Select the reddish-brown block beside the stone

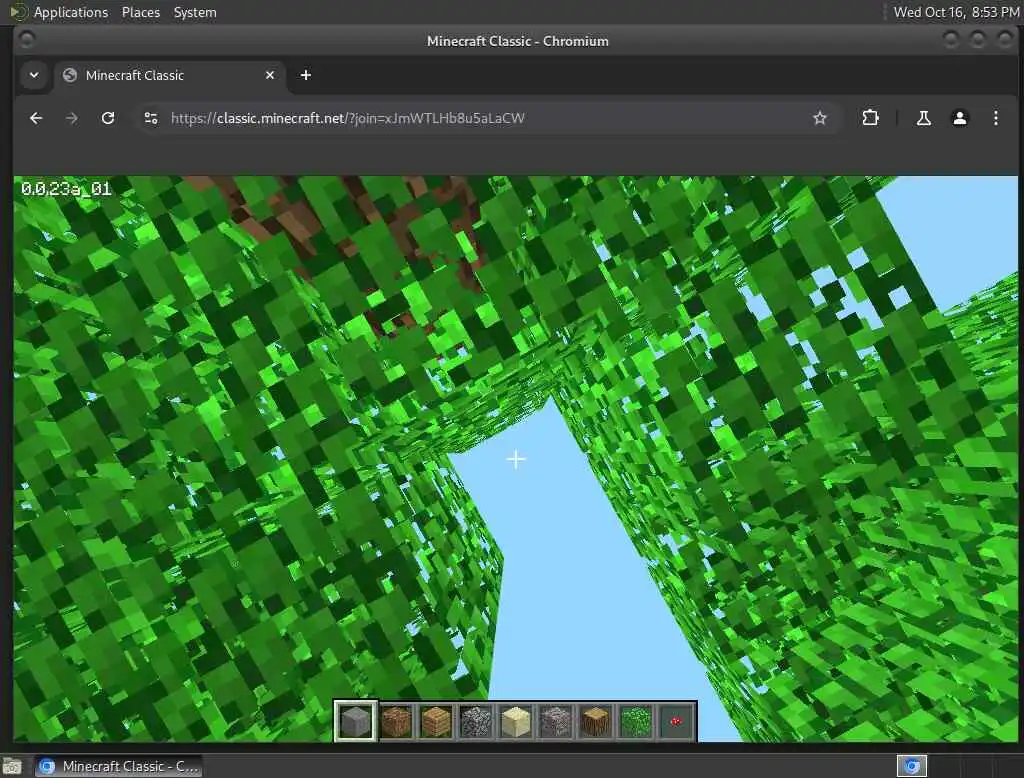(x=396, y=722)
